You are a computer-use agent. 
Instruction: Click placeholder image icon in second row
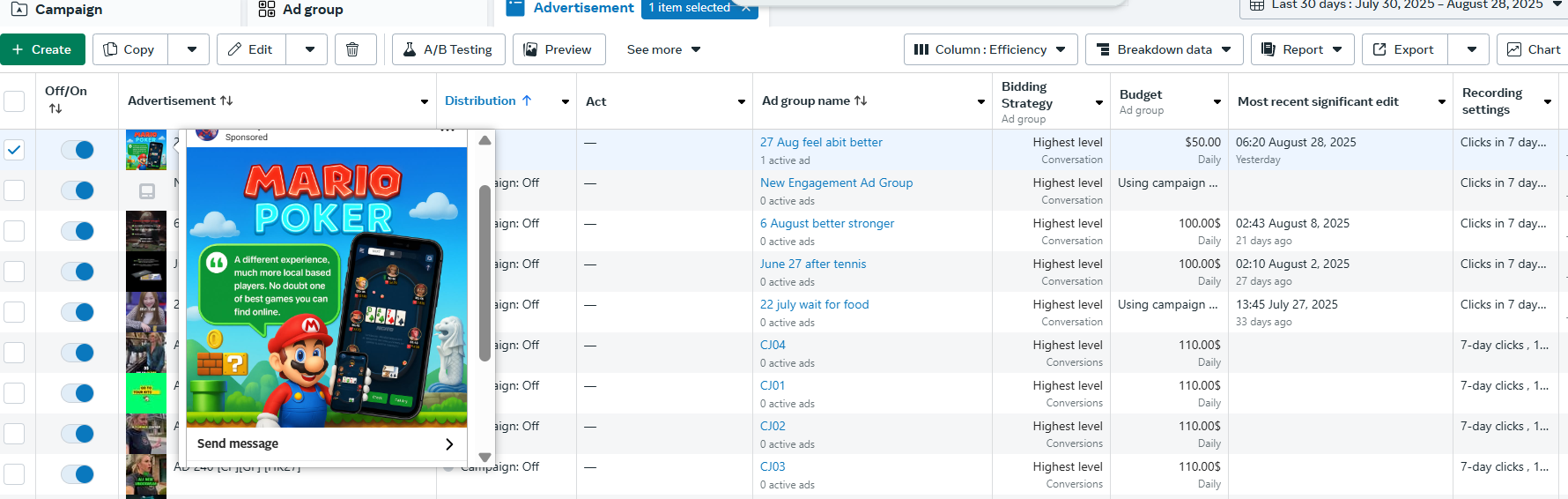(147, 190)
